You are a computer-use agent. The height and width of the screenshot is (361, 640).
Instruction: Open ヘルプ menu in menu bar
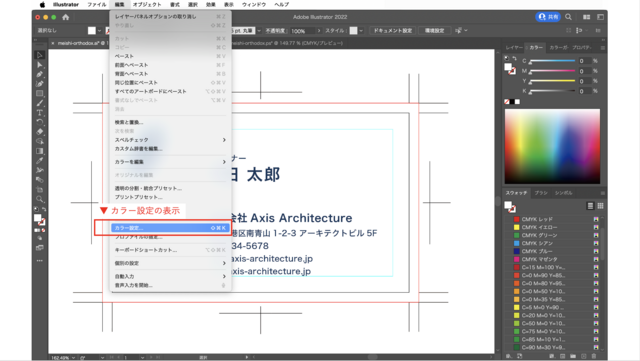(282, 4)
